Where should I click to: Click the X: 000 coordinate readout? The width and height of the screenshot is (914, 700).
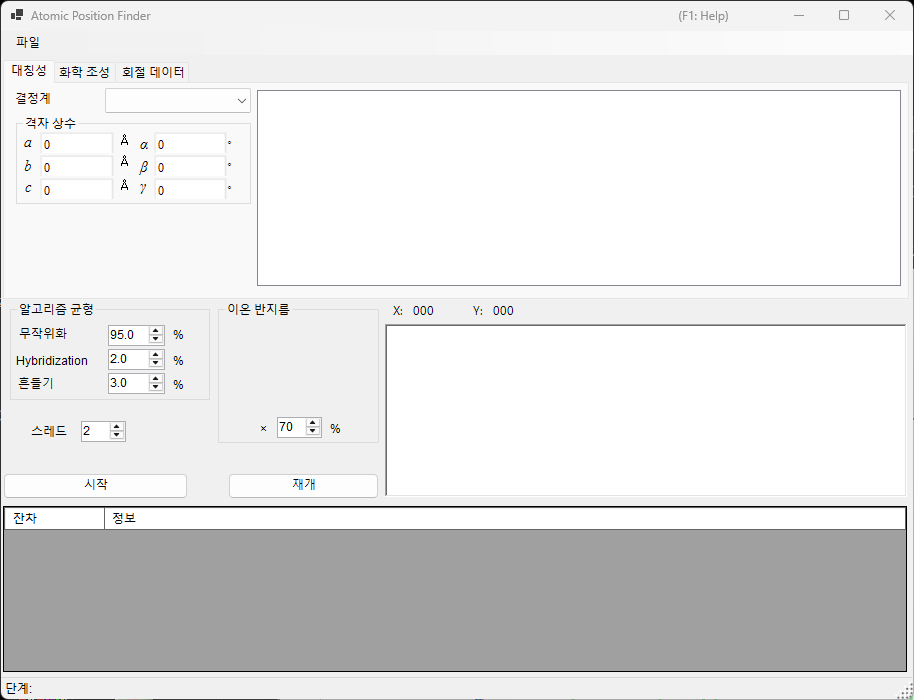click(413, 311)
